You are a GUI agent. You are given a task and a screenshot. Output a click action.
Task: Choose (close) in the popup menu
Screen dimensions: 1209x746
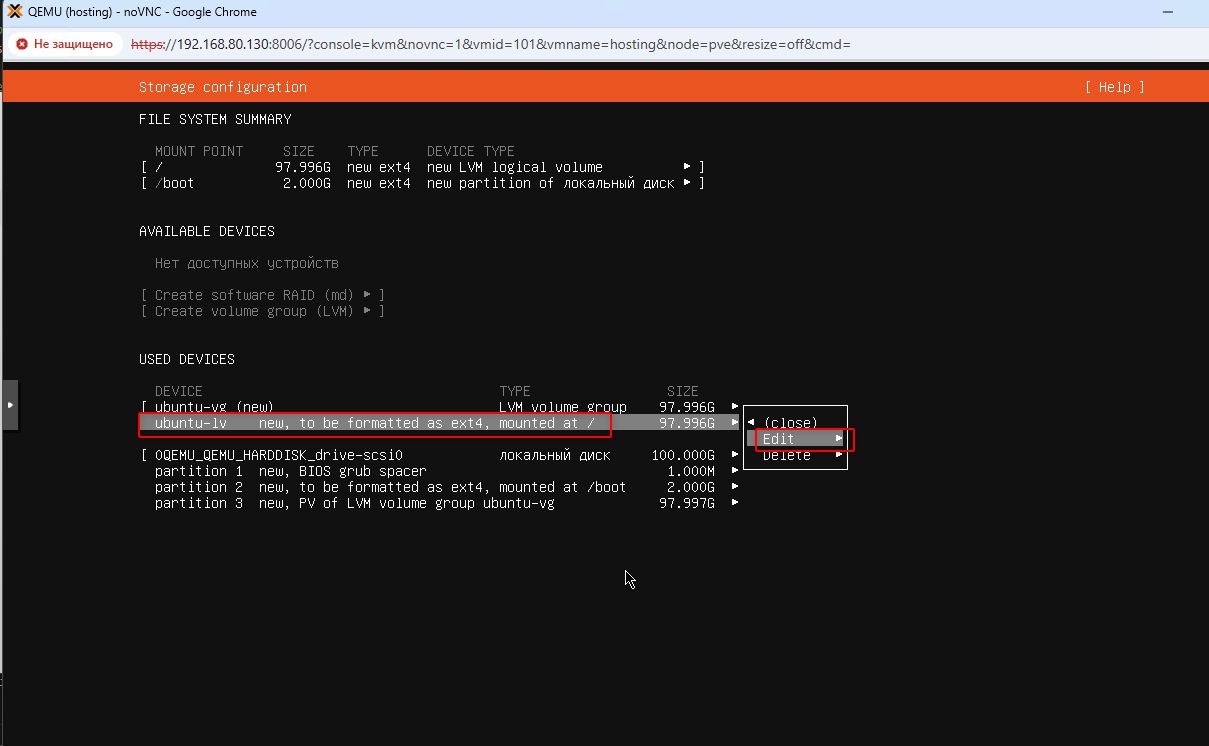click(790, 423)
